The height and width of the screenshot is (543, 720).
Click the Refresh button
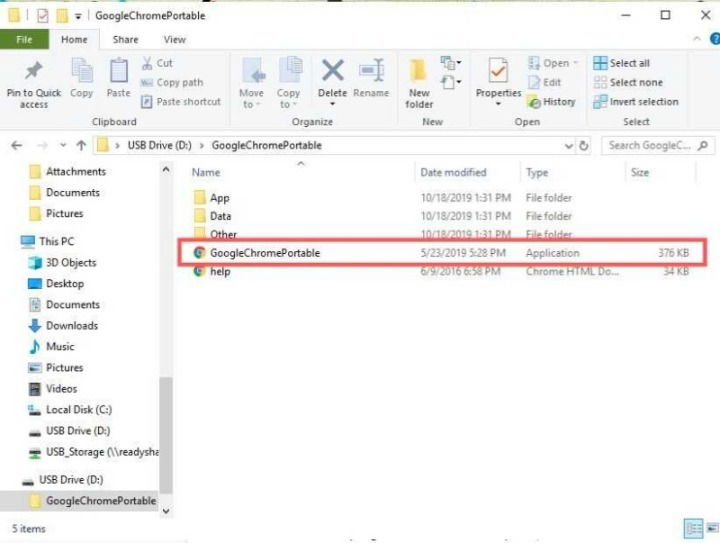pyautogui.click(x=584, y=146)
